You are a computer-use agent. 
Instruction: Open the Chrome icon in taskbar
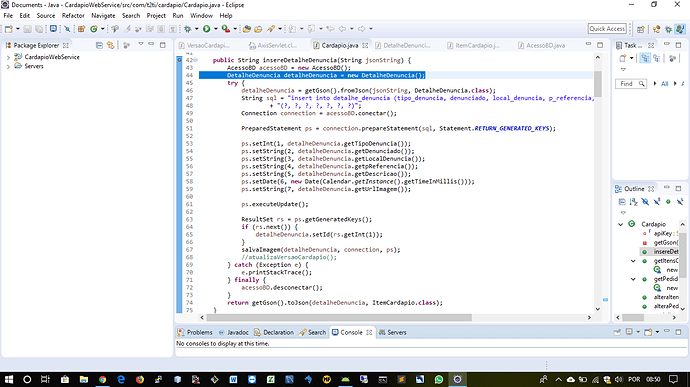point(103,379)
